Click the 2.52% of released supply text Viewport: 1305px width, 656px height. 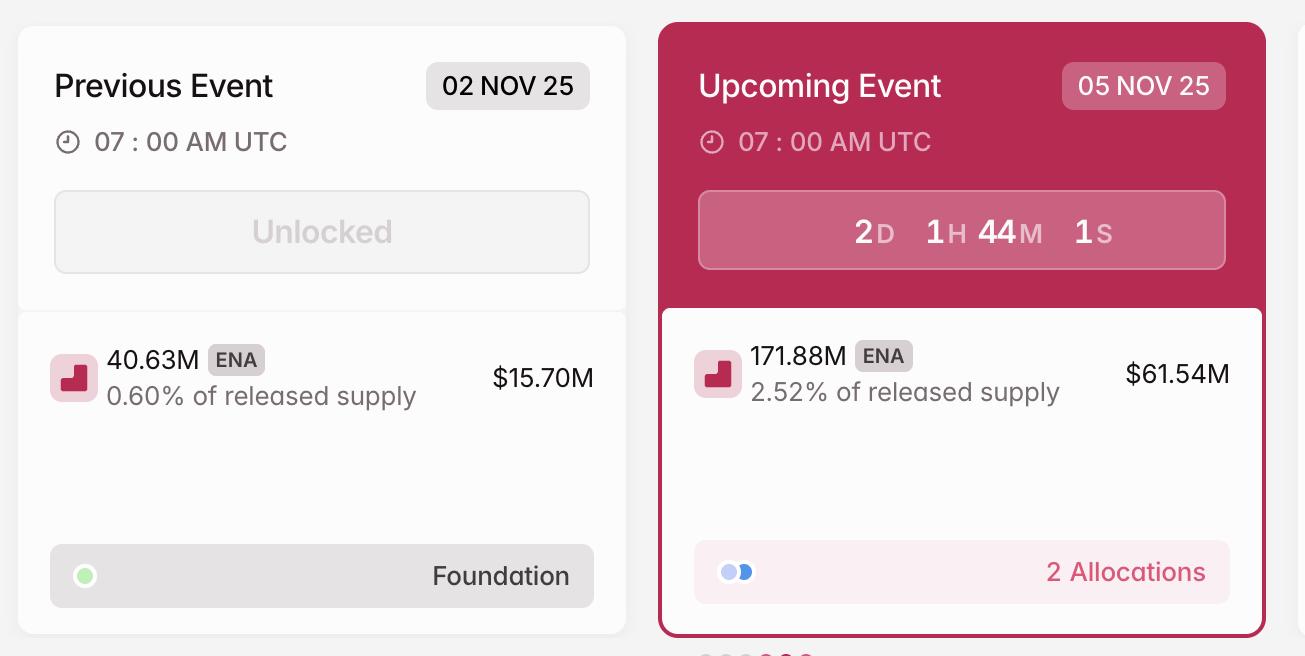pos(905,392)
